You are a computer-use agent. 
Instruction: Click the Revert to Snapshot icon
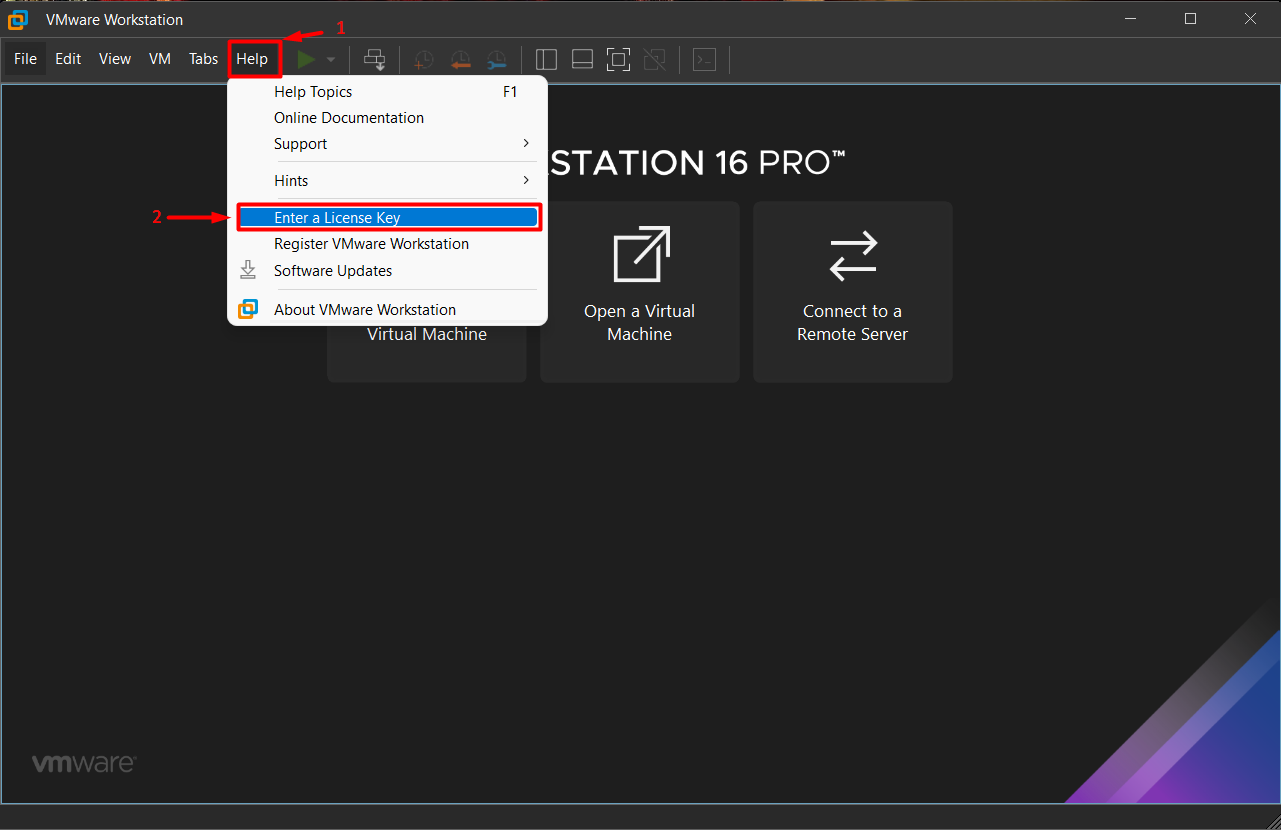(460, 60)
